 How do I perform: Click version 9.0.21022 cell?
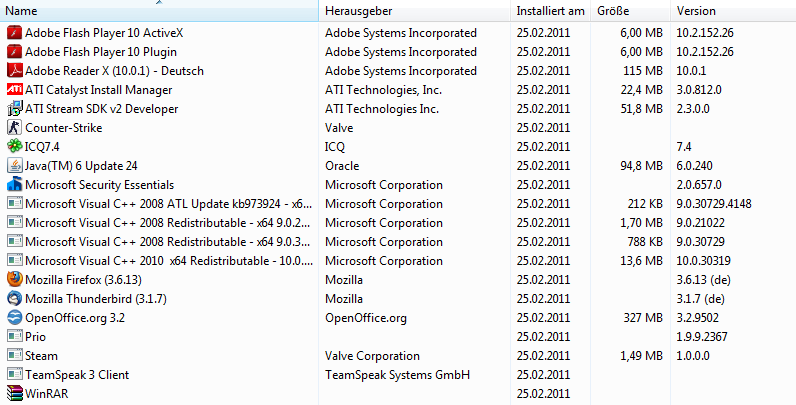[x=701, y=223]
